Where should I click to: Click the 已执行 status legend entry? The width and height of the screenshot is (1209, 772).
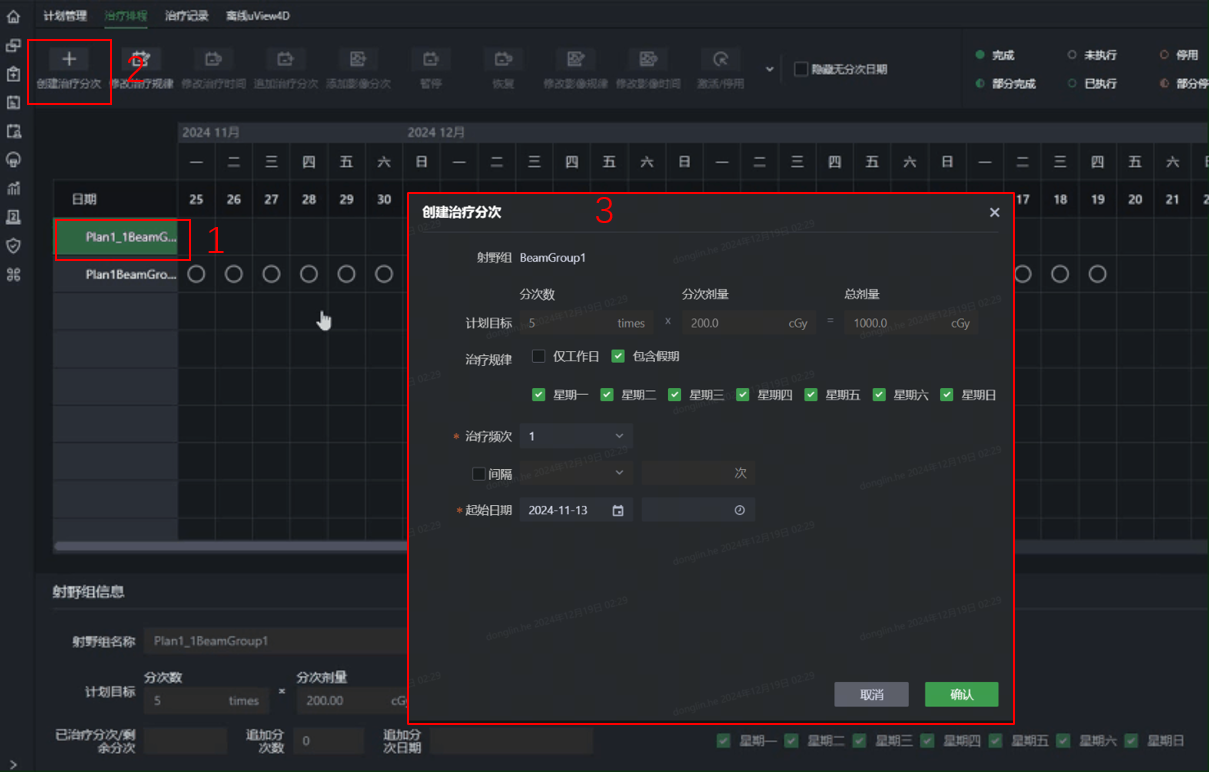coord(1092,84)
